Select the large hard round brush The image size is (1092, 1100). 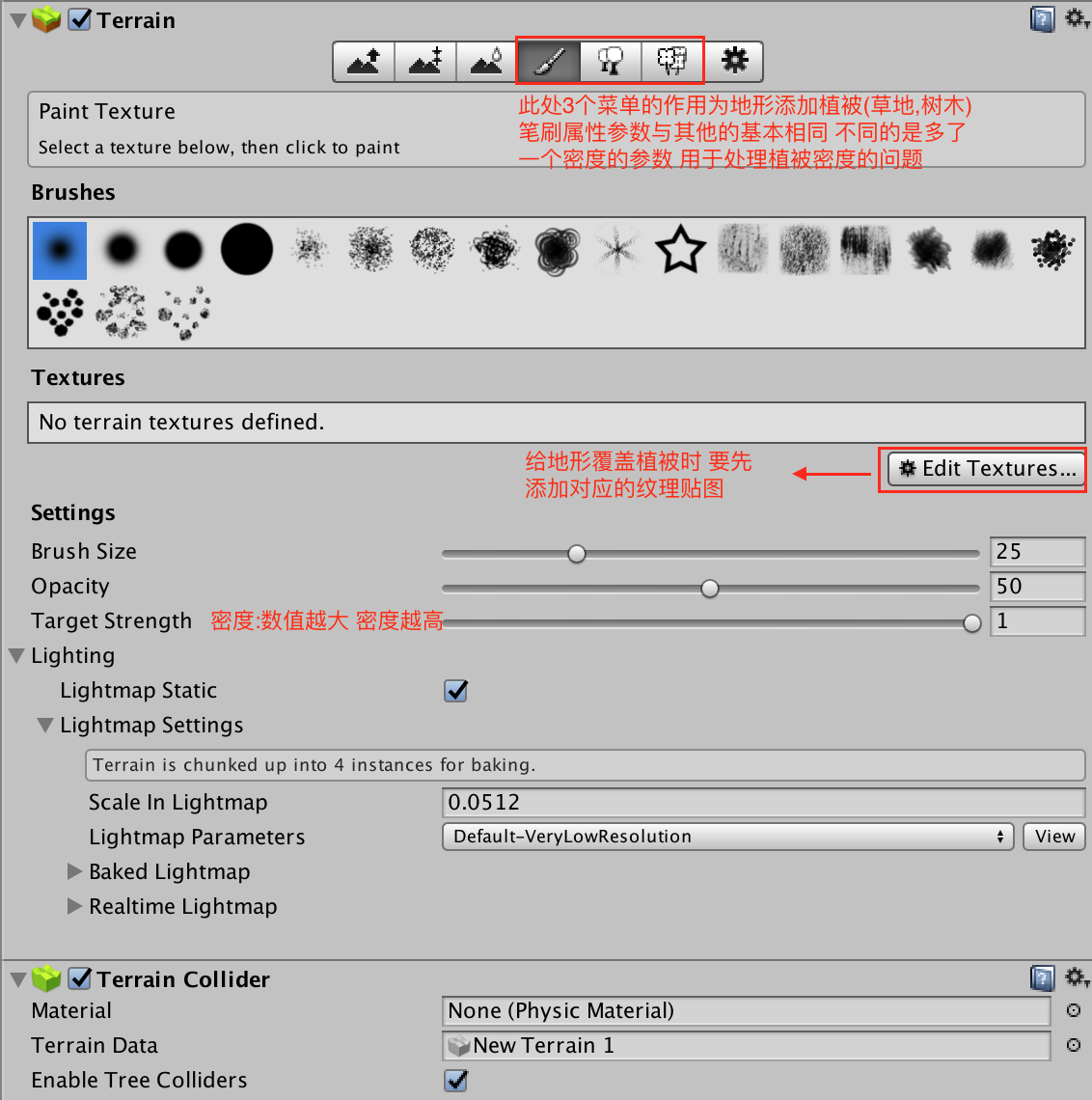247,249
